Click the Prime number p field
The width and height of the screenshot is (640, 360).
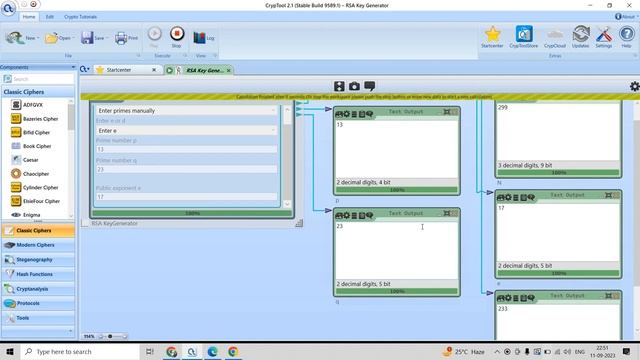(187, 149)
